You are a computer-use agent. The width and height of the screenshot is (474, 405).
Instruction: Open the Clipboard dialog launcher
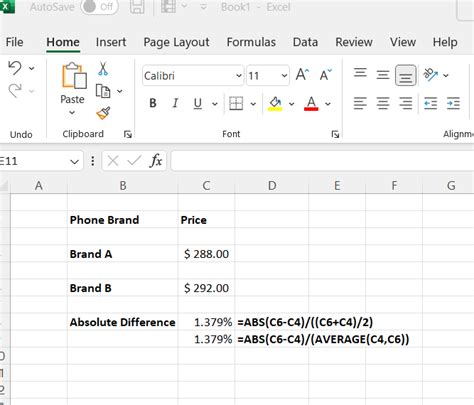(x=128, y=134)
